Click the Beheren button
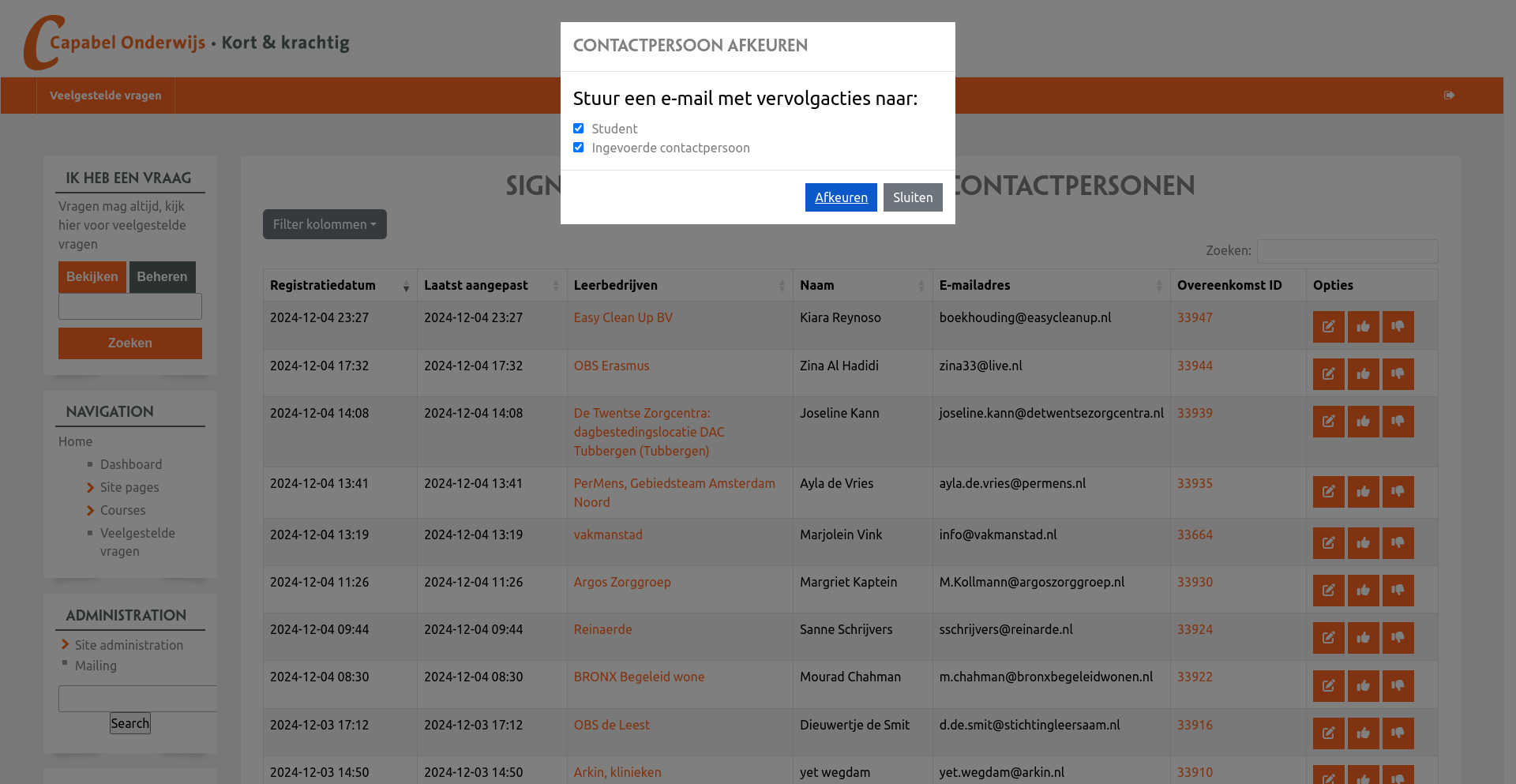The width and height of the screenshot is (1516, 784). point(162,277)
